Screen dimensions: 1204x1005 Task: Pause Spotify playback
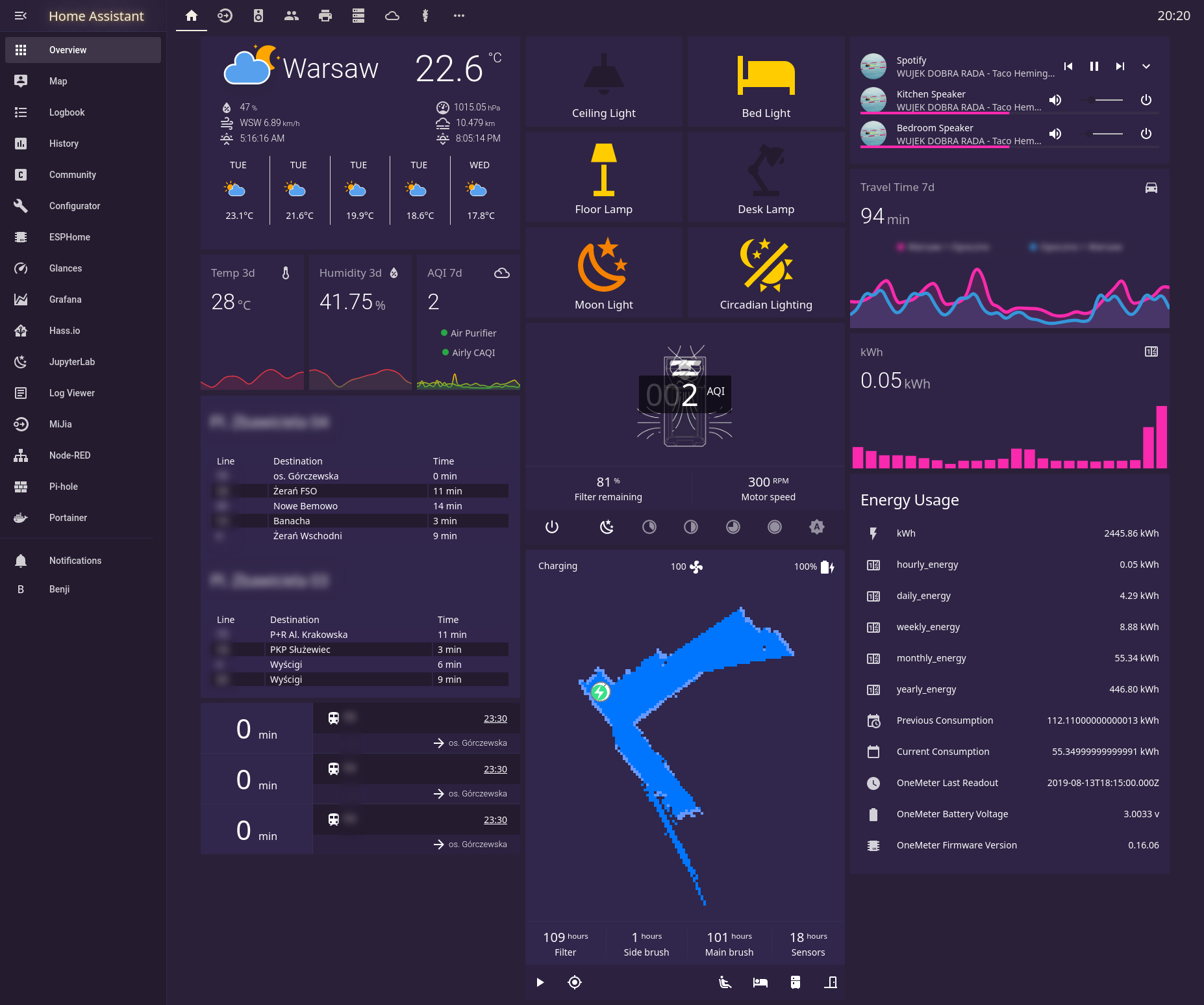(x=1094, y=66)
